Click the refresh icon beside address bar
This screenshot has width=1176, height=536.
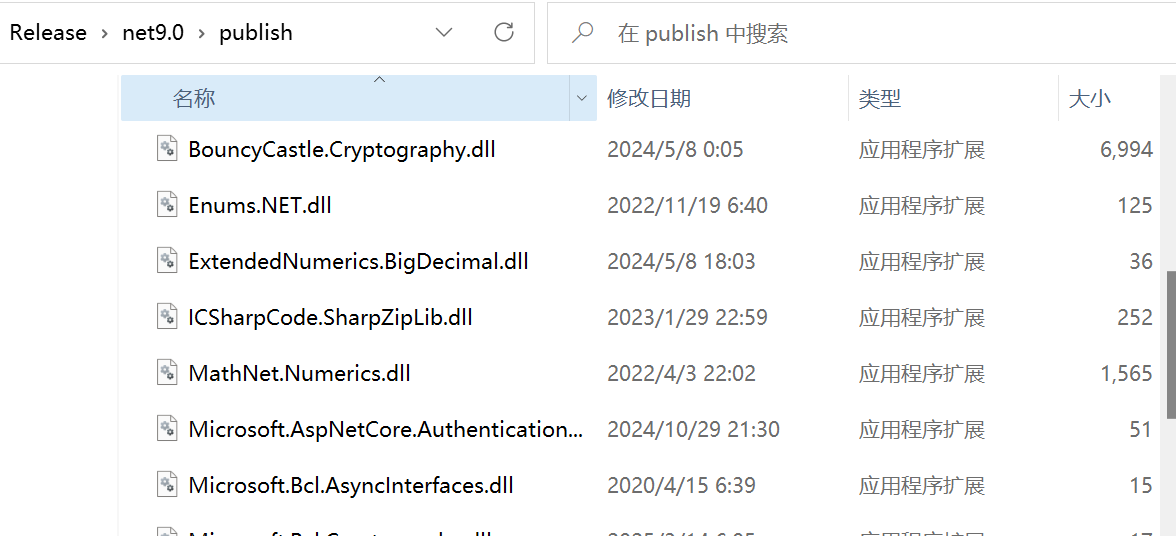point(505,32)
